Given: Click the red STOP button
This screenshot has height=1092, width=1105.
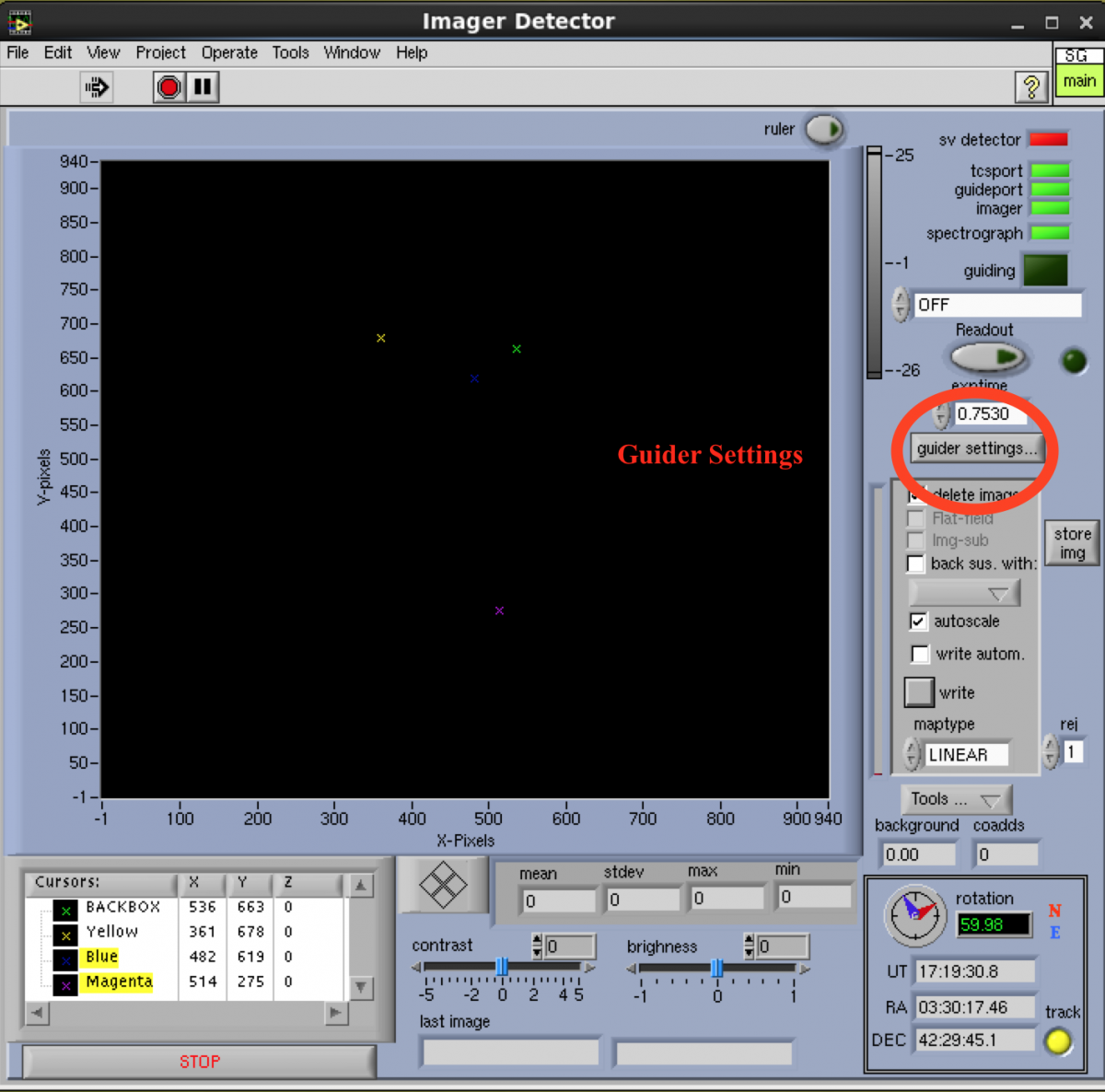Looking at the screenshot, I should pos(199,1062).
